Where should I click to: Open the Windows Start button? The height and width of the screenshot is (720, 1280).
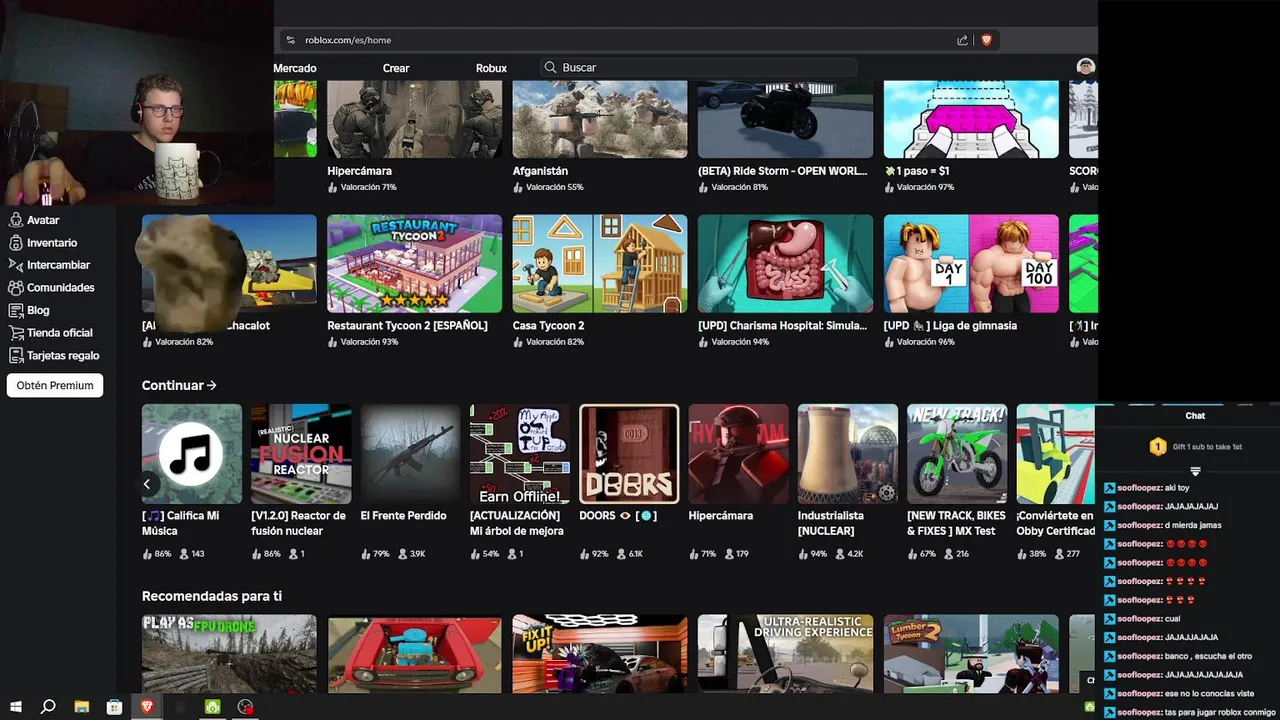tap(15, 707)
